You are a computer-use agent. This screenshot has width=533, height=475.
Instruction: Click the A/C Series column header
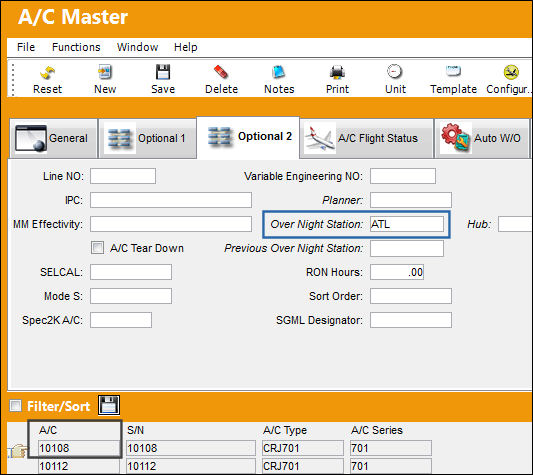coord(377,430)
